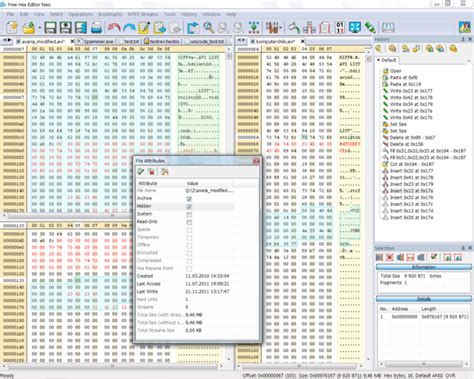
Task: Click the Last Write date value
Action: [x=207, y=291]
